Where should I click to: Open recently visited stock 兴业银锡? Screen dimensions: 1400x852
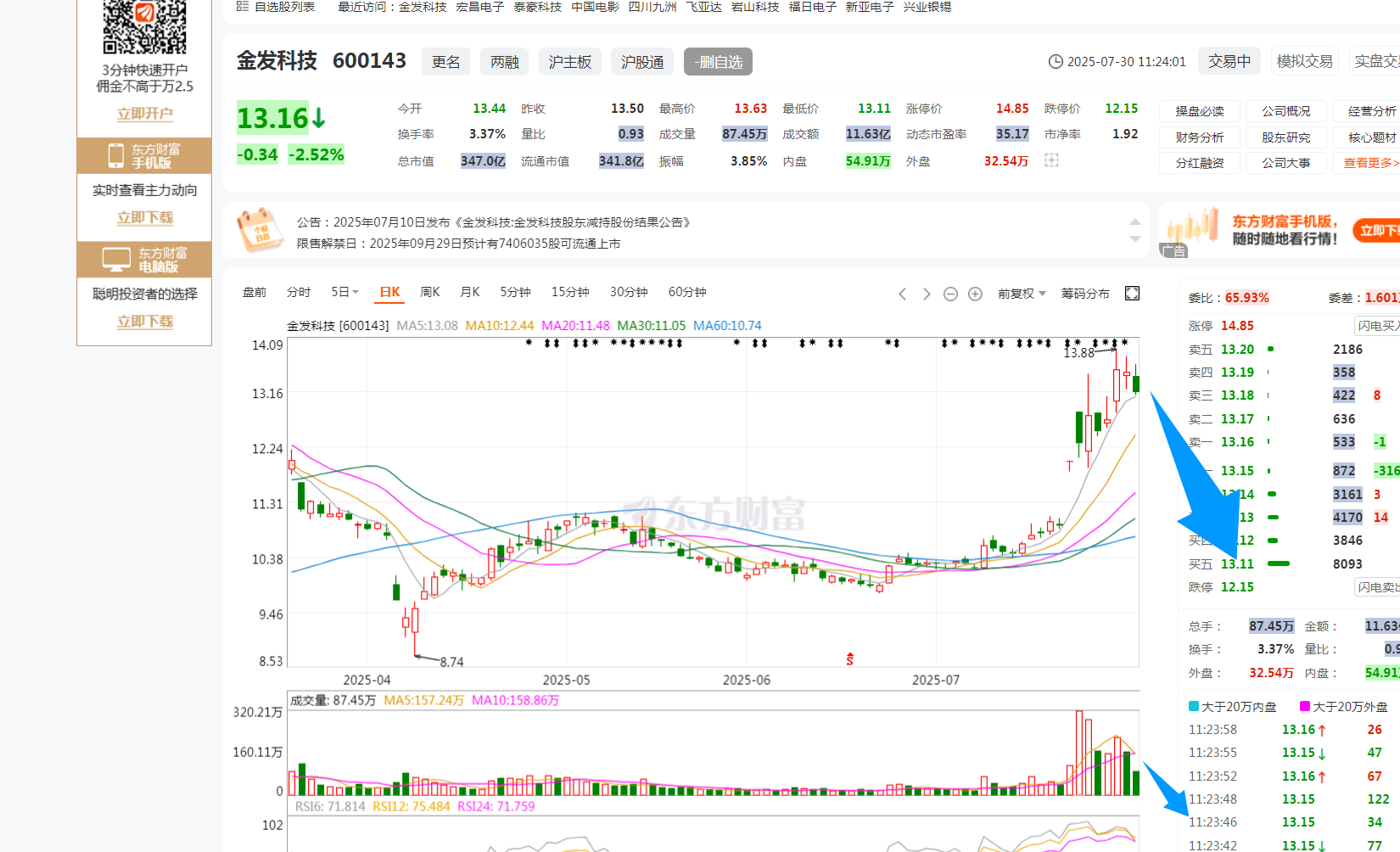(x=927, y=7)
